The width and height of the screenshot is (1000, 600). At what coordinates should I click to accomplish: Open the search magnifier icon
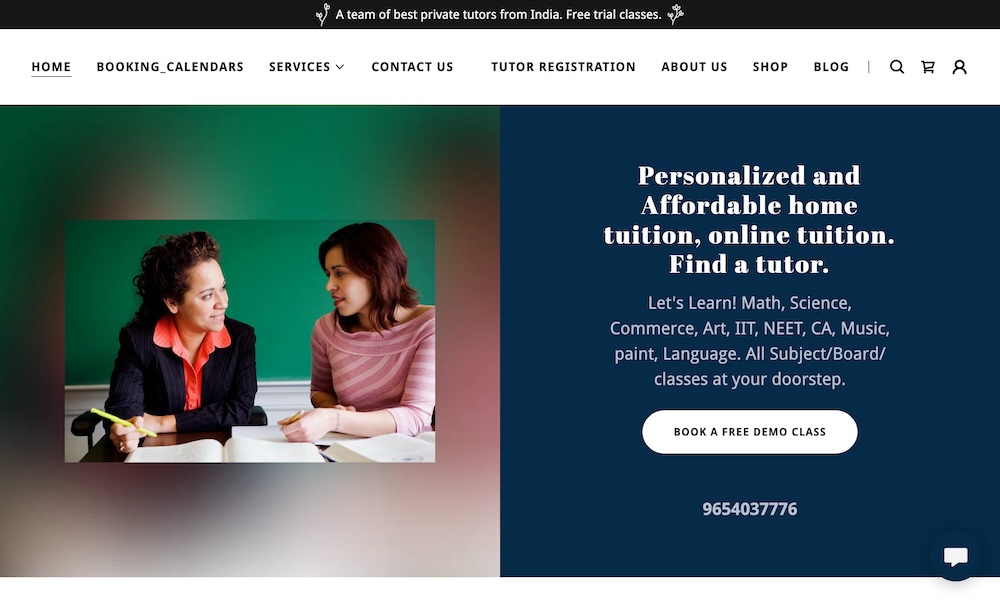[897, 67]
